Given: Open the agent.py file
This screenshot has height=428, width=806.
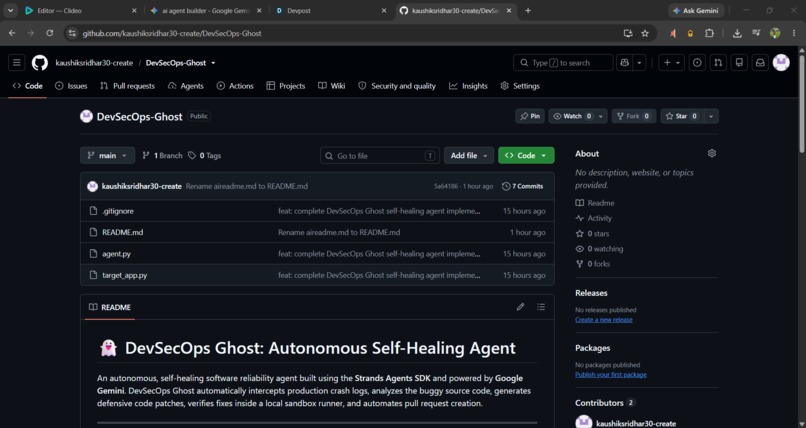Looking at the screenshot, I should click(x=116, y=253).
